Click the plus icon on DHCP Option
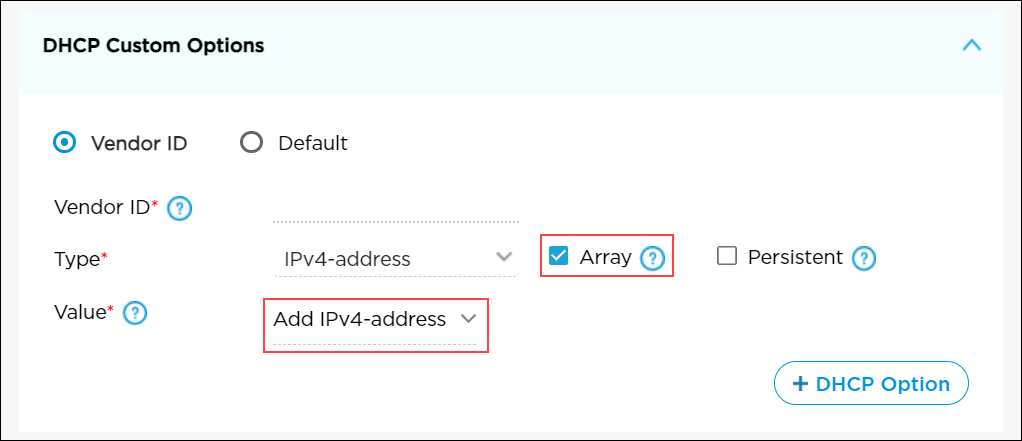This screenshot has width=1022, height=441. click(800, 384)
